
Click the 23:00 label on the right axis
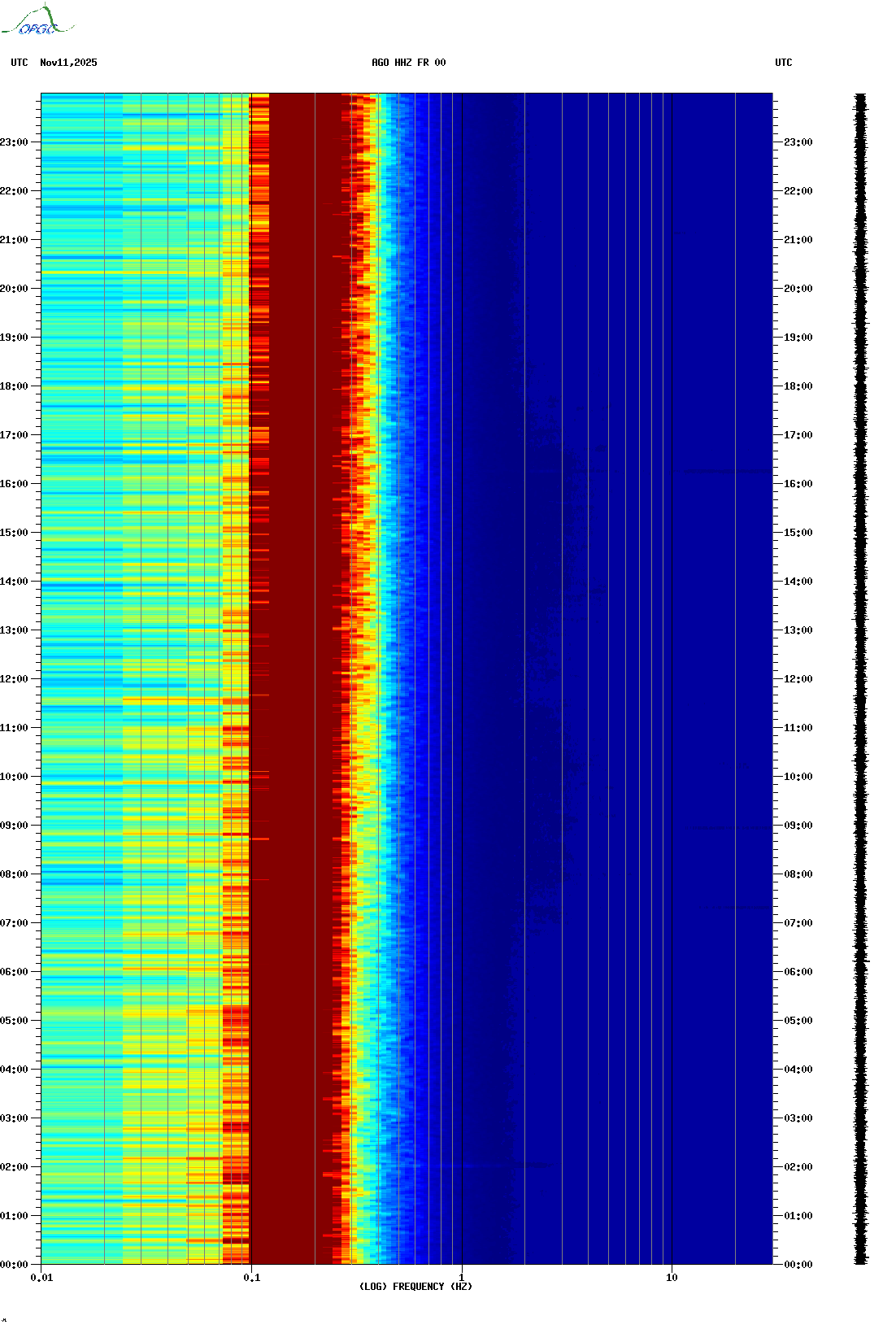point(798,142)
